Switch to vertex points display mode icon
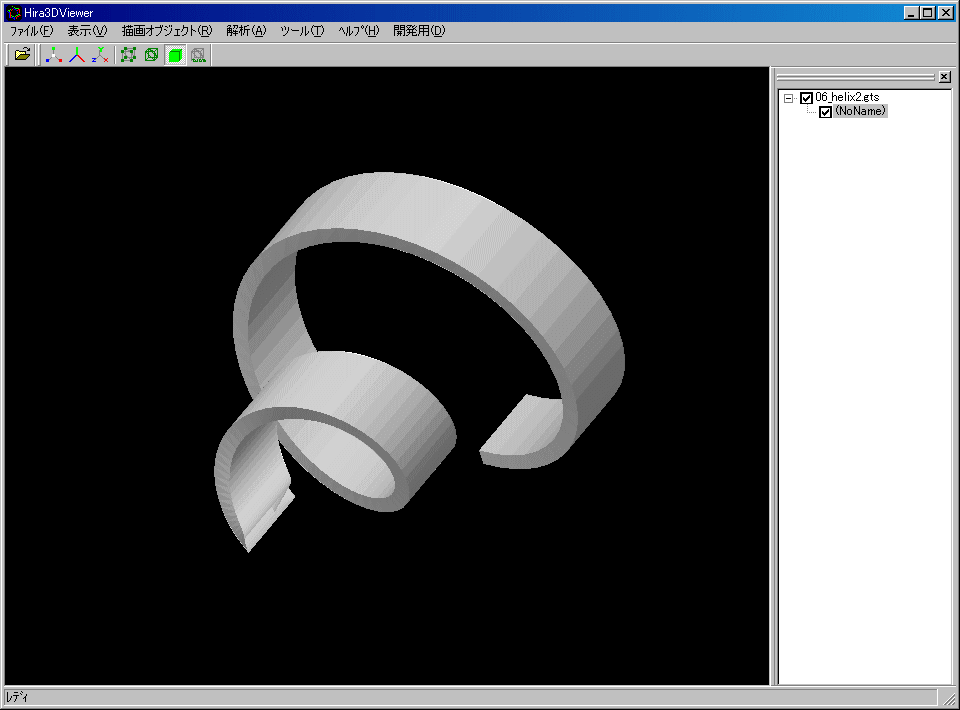This screenshot has height=710, width=960. pyautogui.click(x=128, y=55)
